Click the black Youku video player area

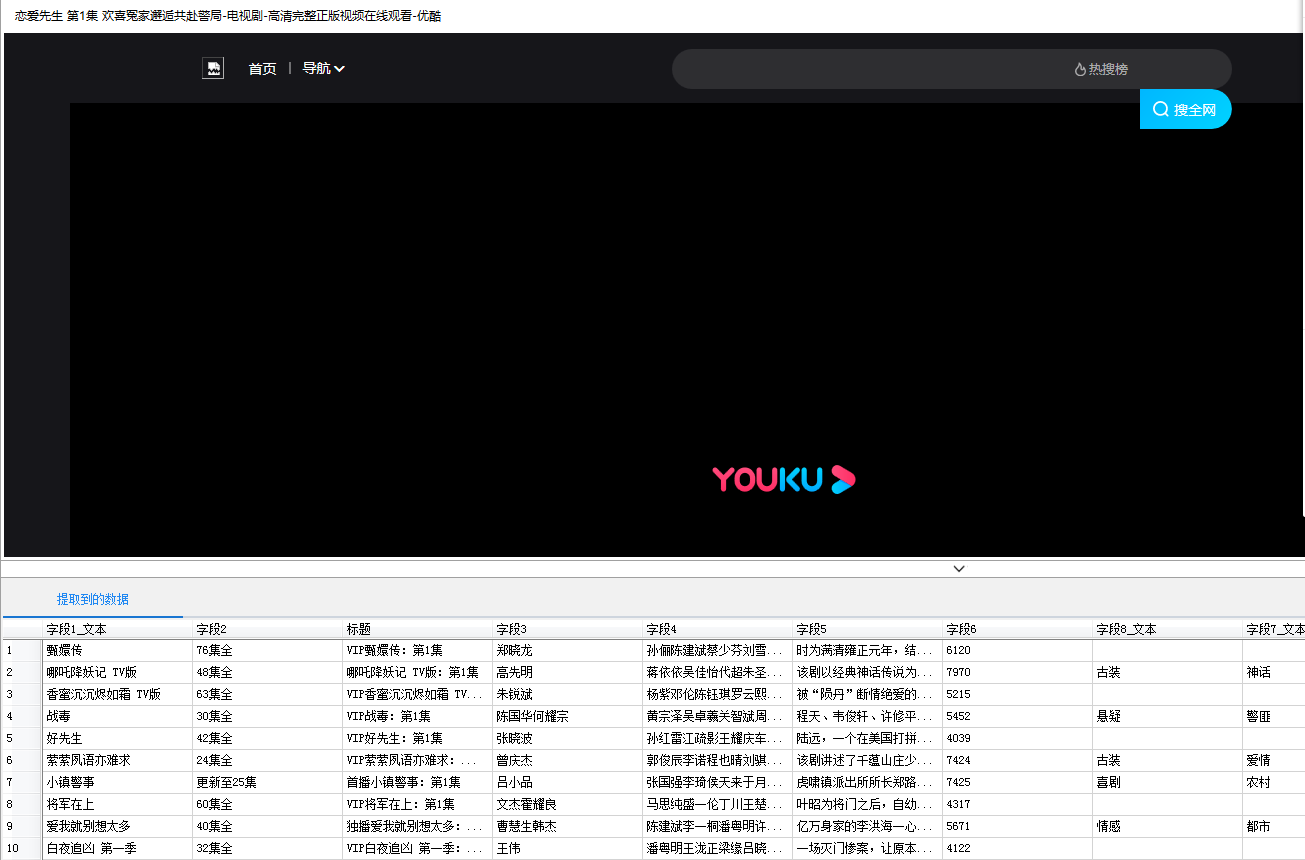click(687, 330)
